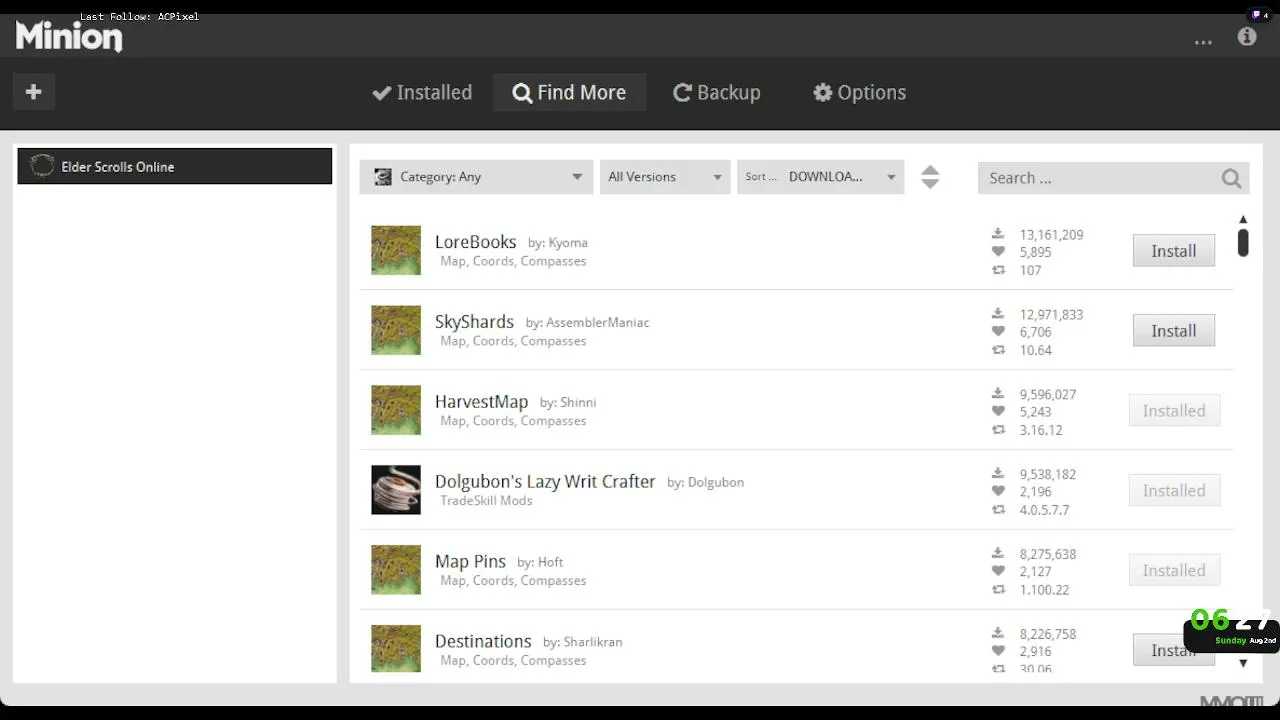Switch to the Find More tab
Screen dimensions: 1280x720
(x=569, y=92)
